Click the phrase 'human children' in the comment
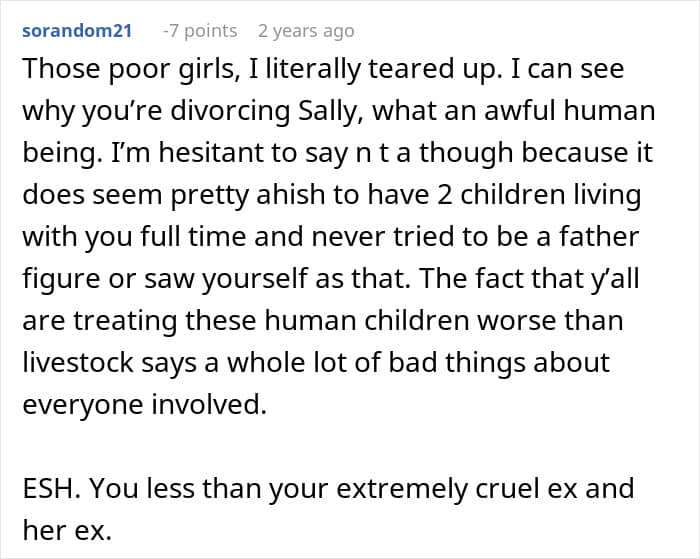700x559 pixels. tap(367, 321)
